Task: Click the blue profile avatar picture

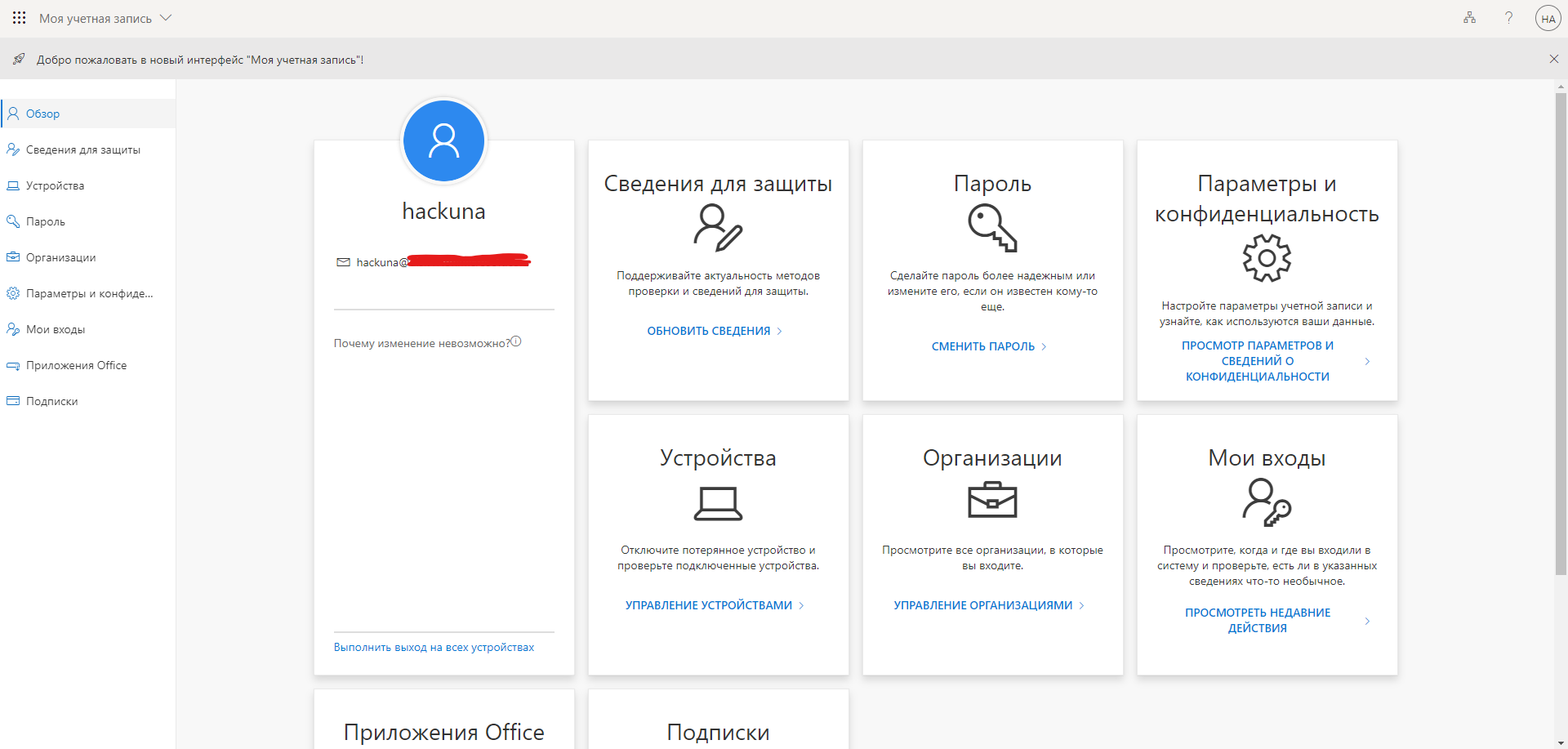Action: (x=443, y=140)
